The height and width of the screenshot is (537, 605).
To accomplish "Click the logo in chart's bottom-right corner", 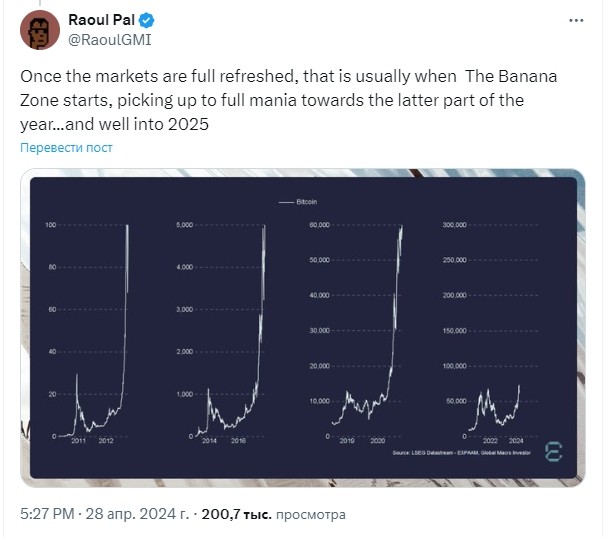I will point(552,453).
